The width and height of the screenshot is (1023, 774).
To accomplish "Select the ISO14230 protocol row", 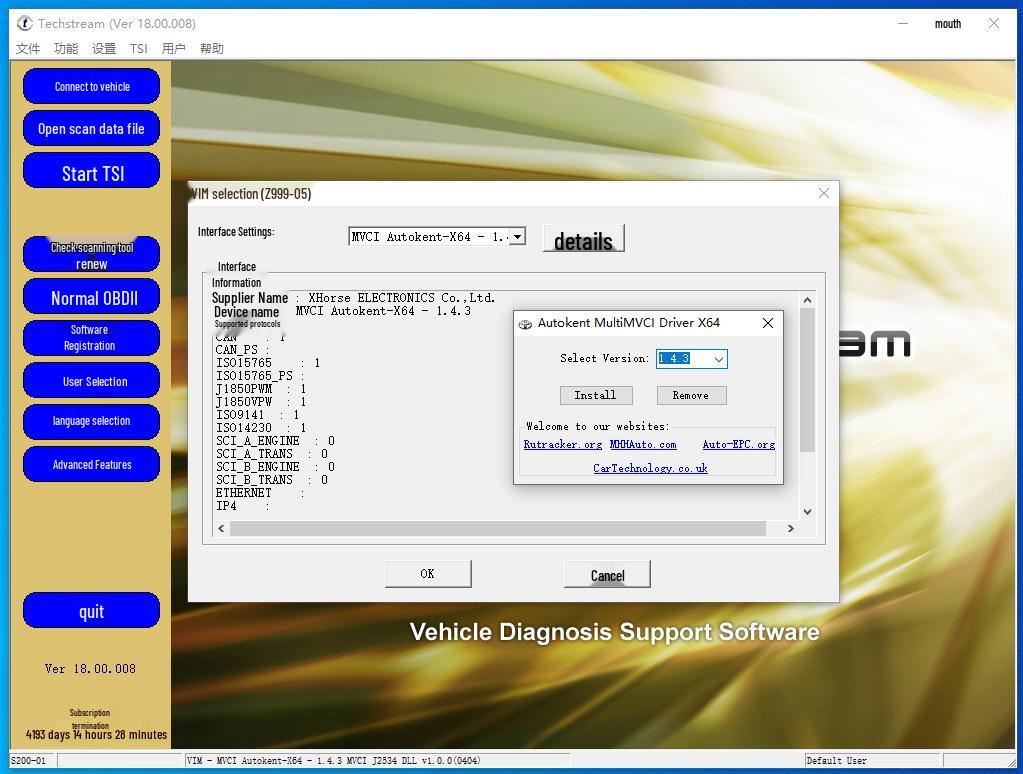I will [261, 428].
